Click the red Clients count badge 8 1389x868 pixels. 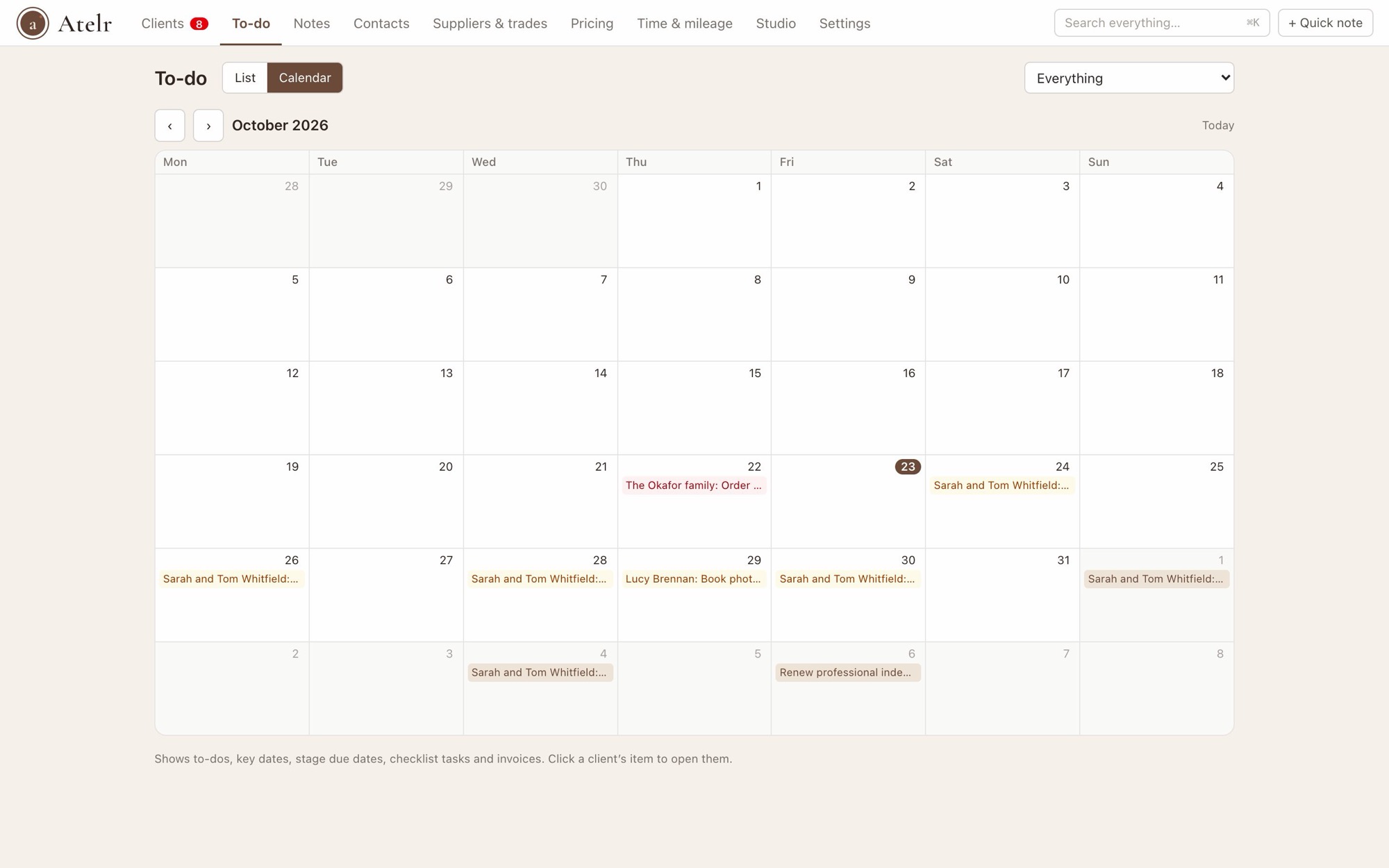tap(199, 24)
